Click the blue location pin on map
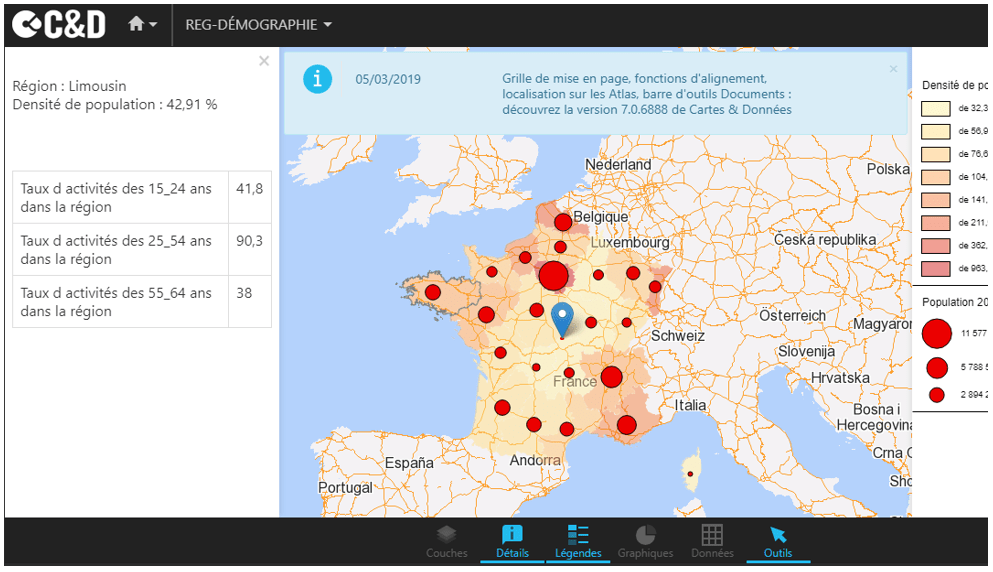 [x=563, y=317]
